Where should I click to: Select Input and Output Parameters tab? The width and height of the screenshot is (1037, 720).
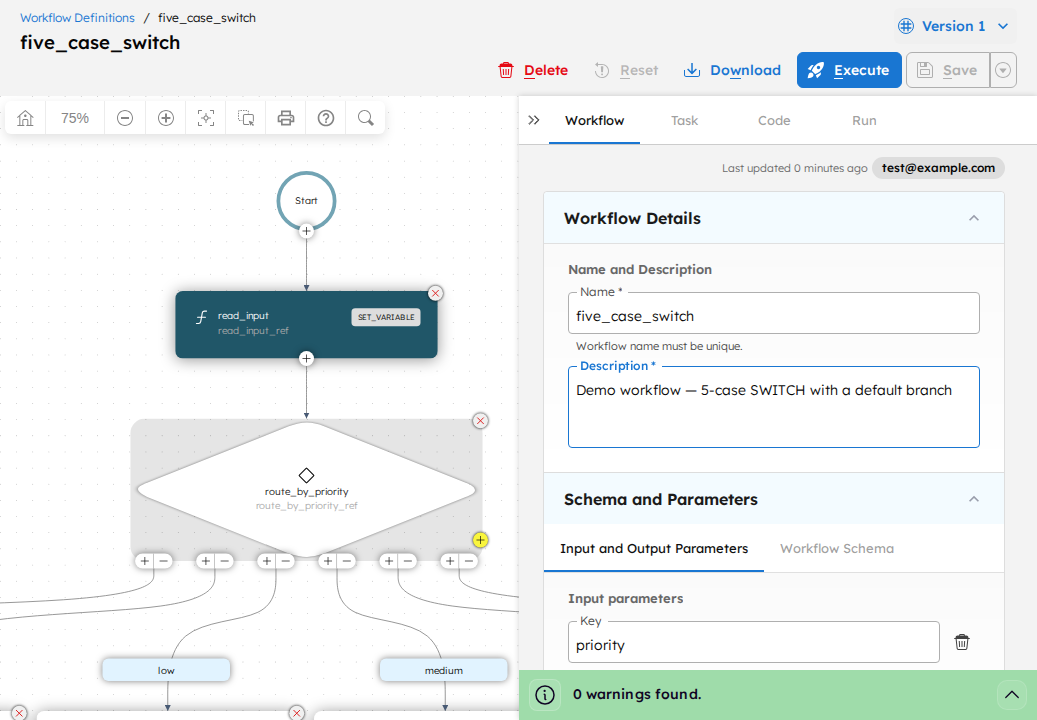[654, 549]
